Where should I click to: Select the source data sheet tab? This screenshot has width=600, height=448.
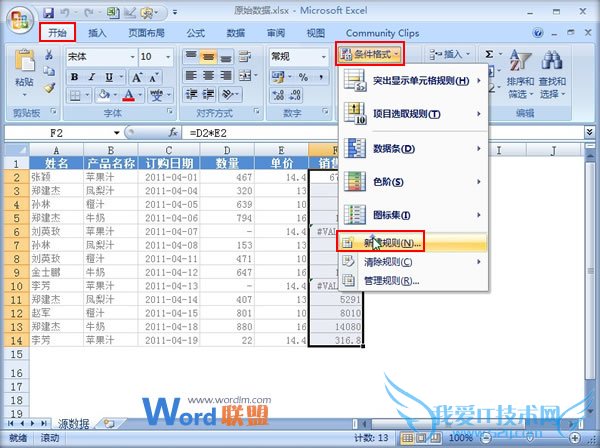[73, 424]
